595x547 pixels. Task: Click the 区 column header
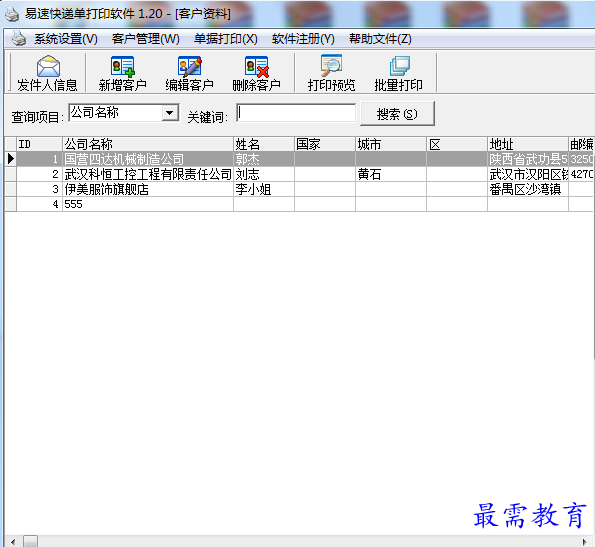(457, 144)
